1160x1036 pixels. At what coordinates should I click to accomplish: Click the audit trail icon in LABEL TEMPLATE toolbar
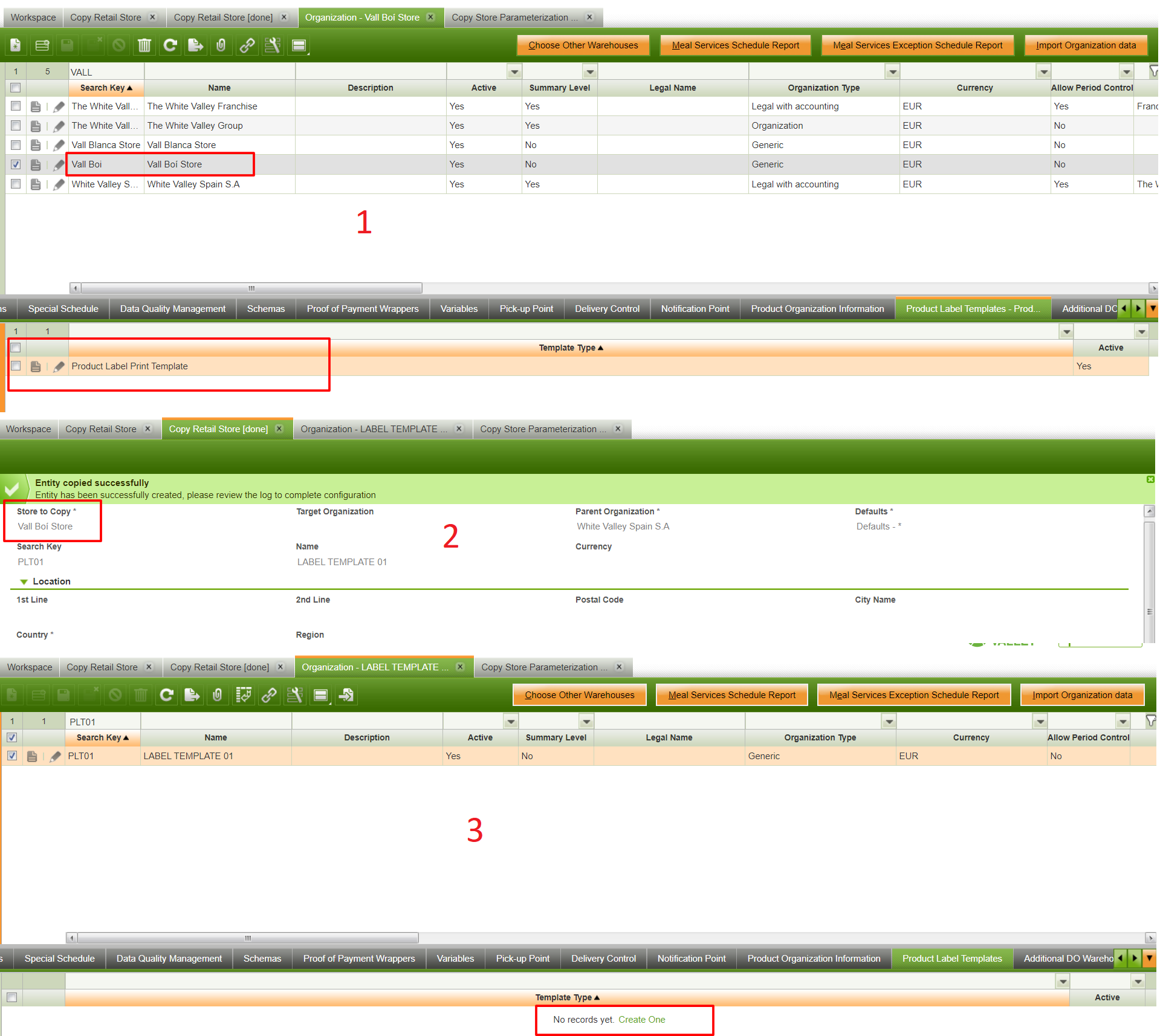[244, 695]
